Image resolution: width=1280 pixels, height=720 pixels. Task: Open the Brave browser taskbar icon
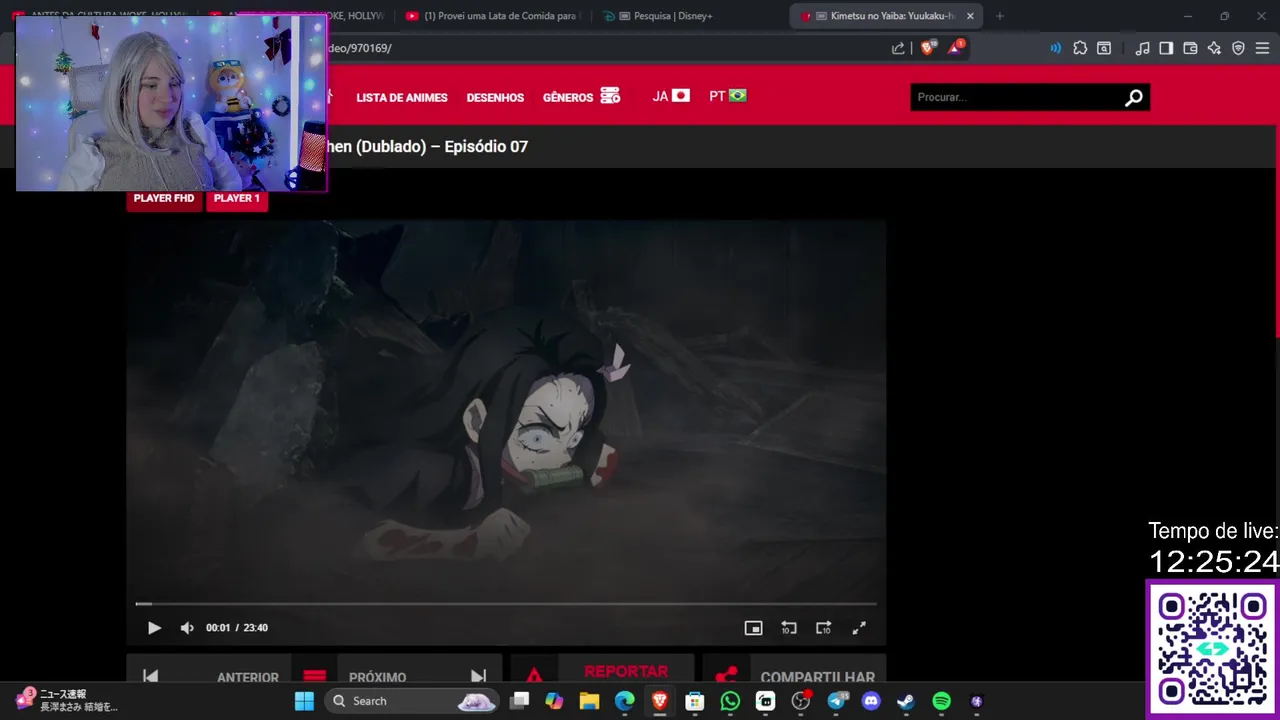[660, 701]
